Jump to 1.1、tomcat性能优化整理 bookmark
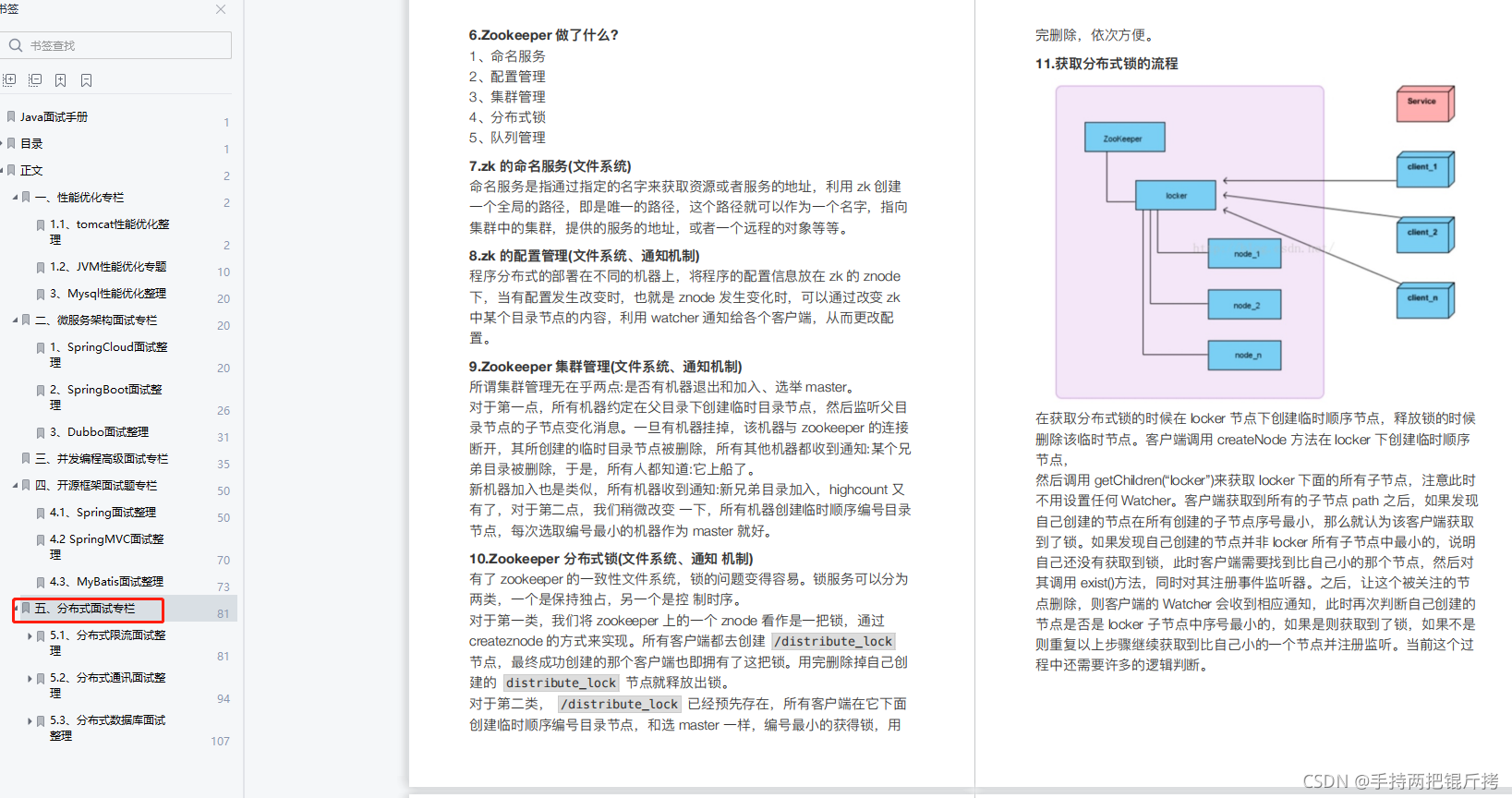This screenshot has height=798, width=1512. click(110, 232)
